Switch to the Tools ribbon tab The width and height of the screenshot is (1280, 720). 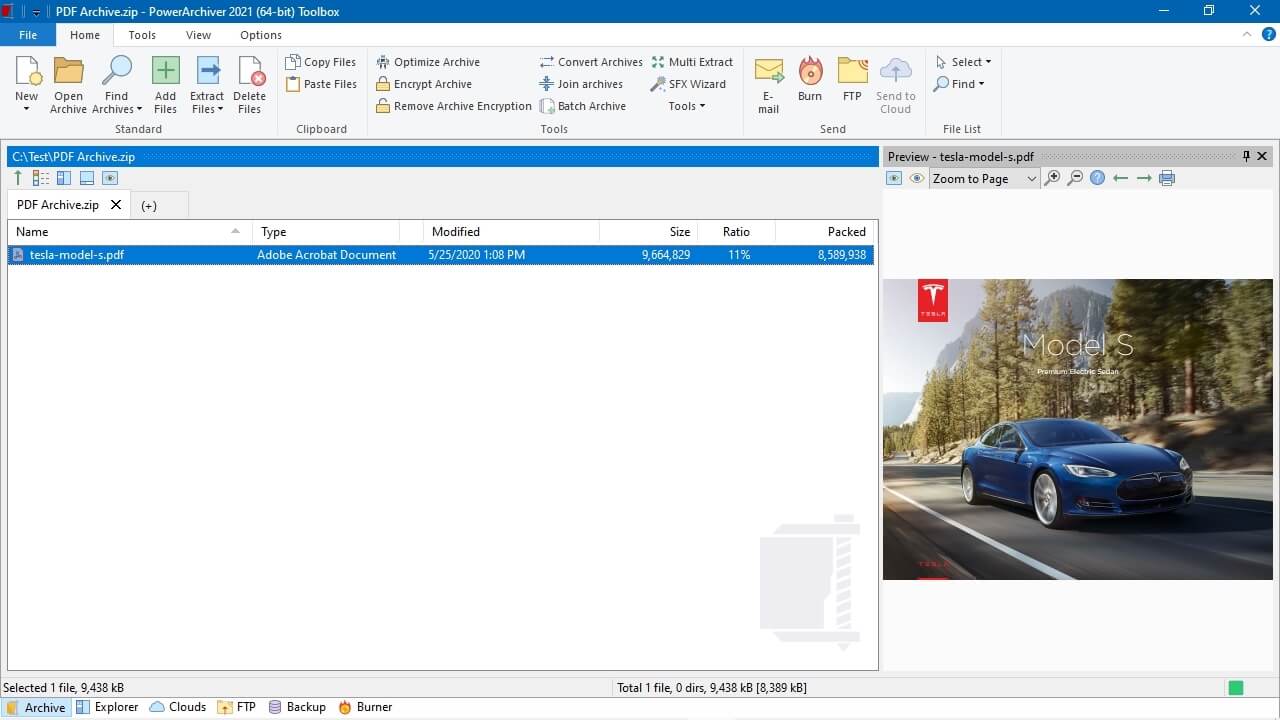tap(142, 35)
